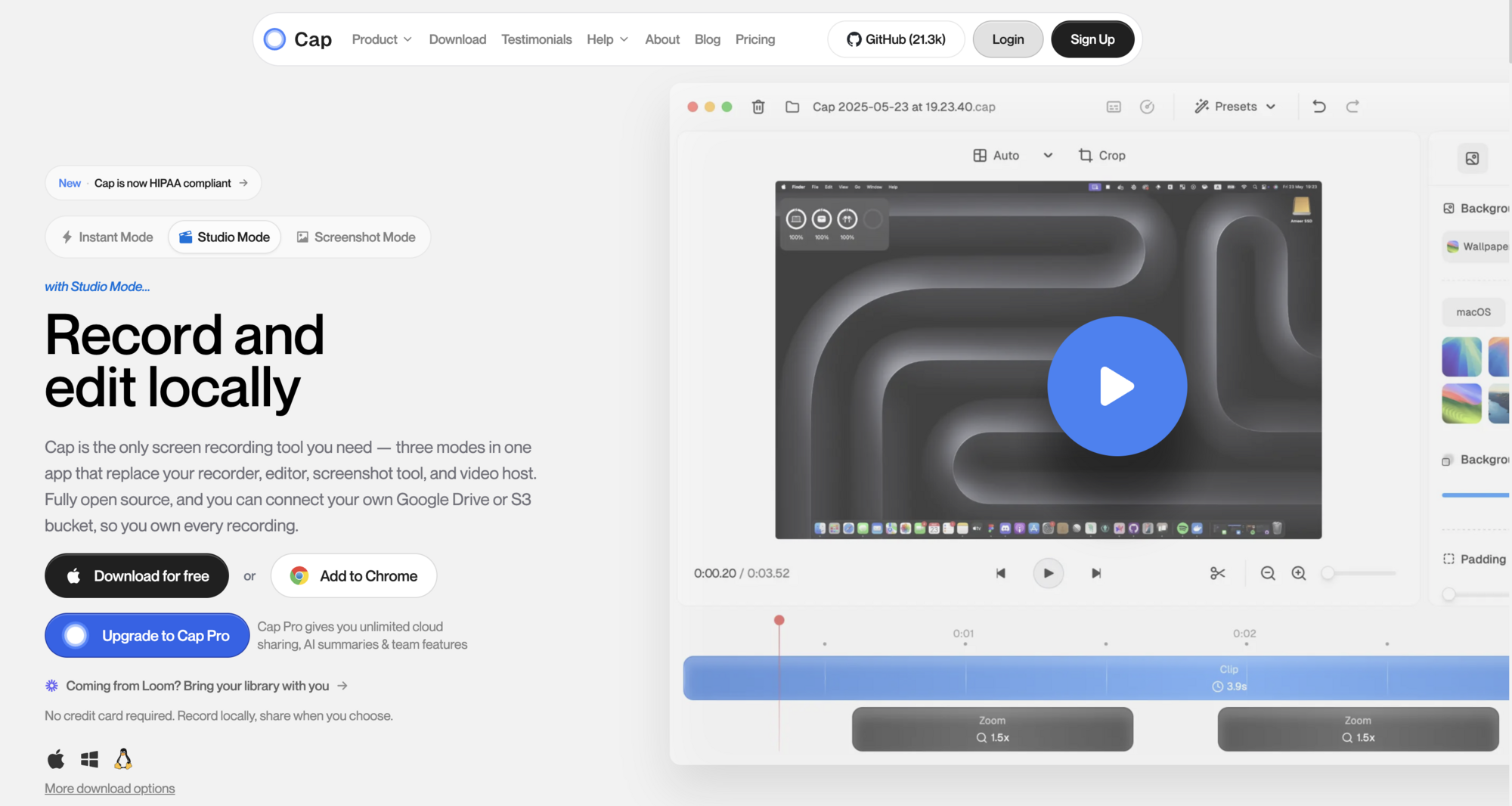Click the gauge icon in the editor header

tap(1147, 107)
